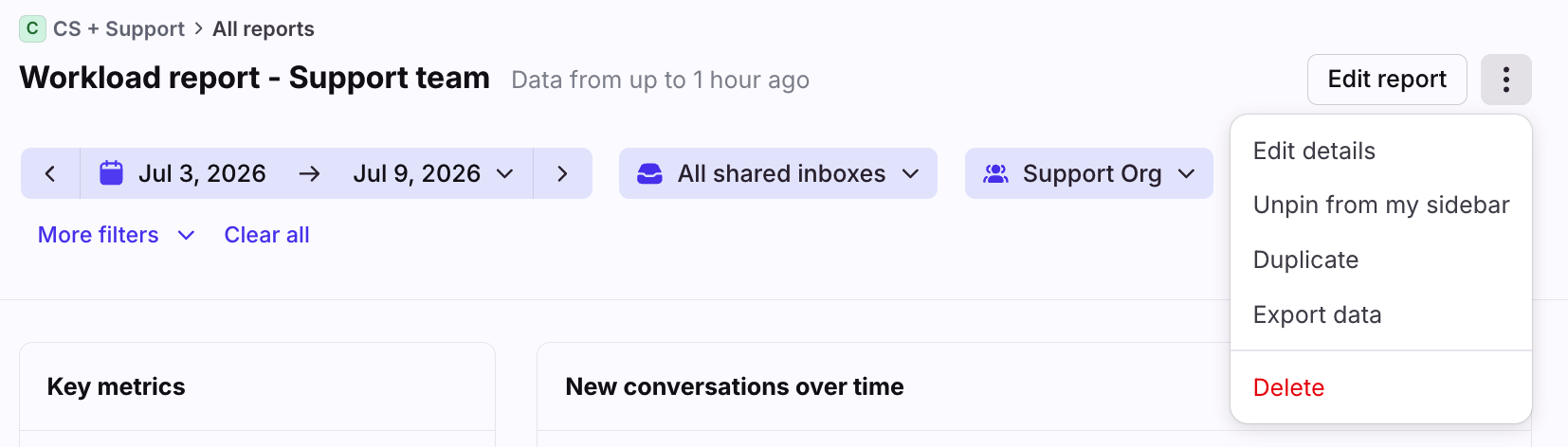This screenshot has height=447, width=1568.
Task: Click the Clear all filters link
Action: pyautogui.click(x=266, y=235)
